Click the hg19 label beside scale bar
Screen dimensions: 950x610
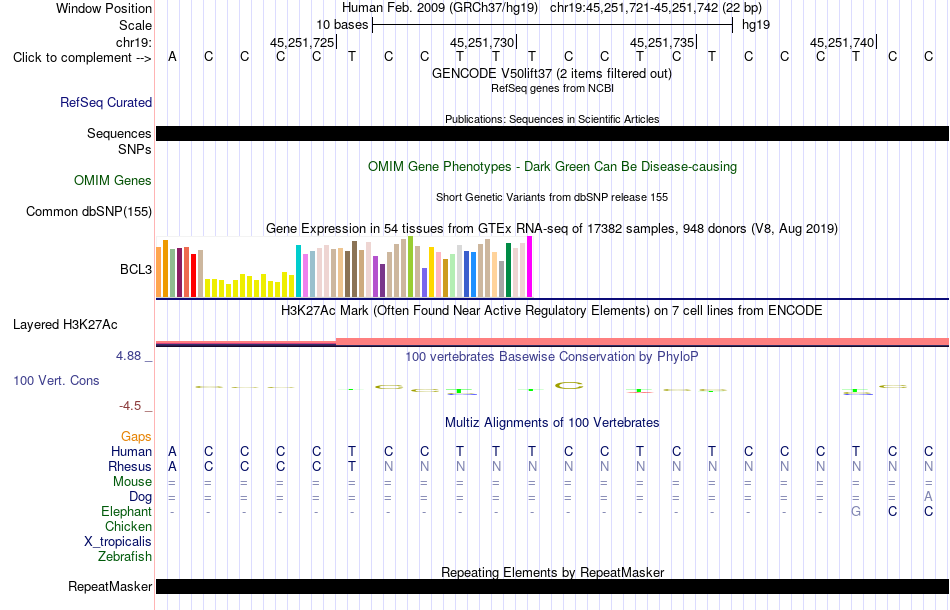coord(756,25)
